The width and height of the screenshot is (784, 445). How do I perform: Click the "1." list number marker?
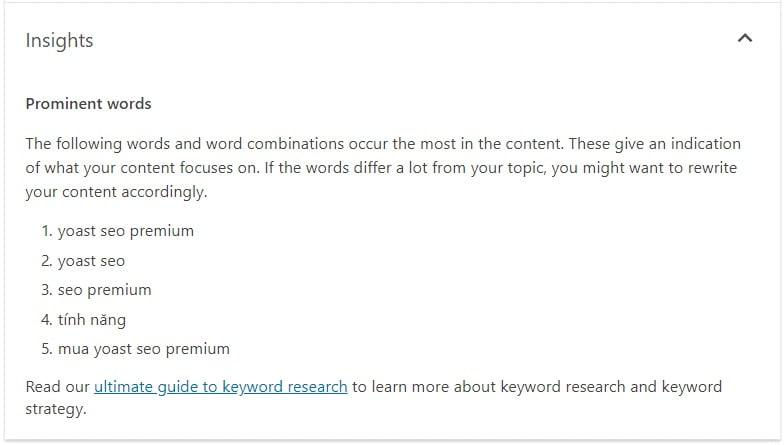[x=47, y=231]
